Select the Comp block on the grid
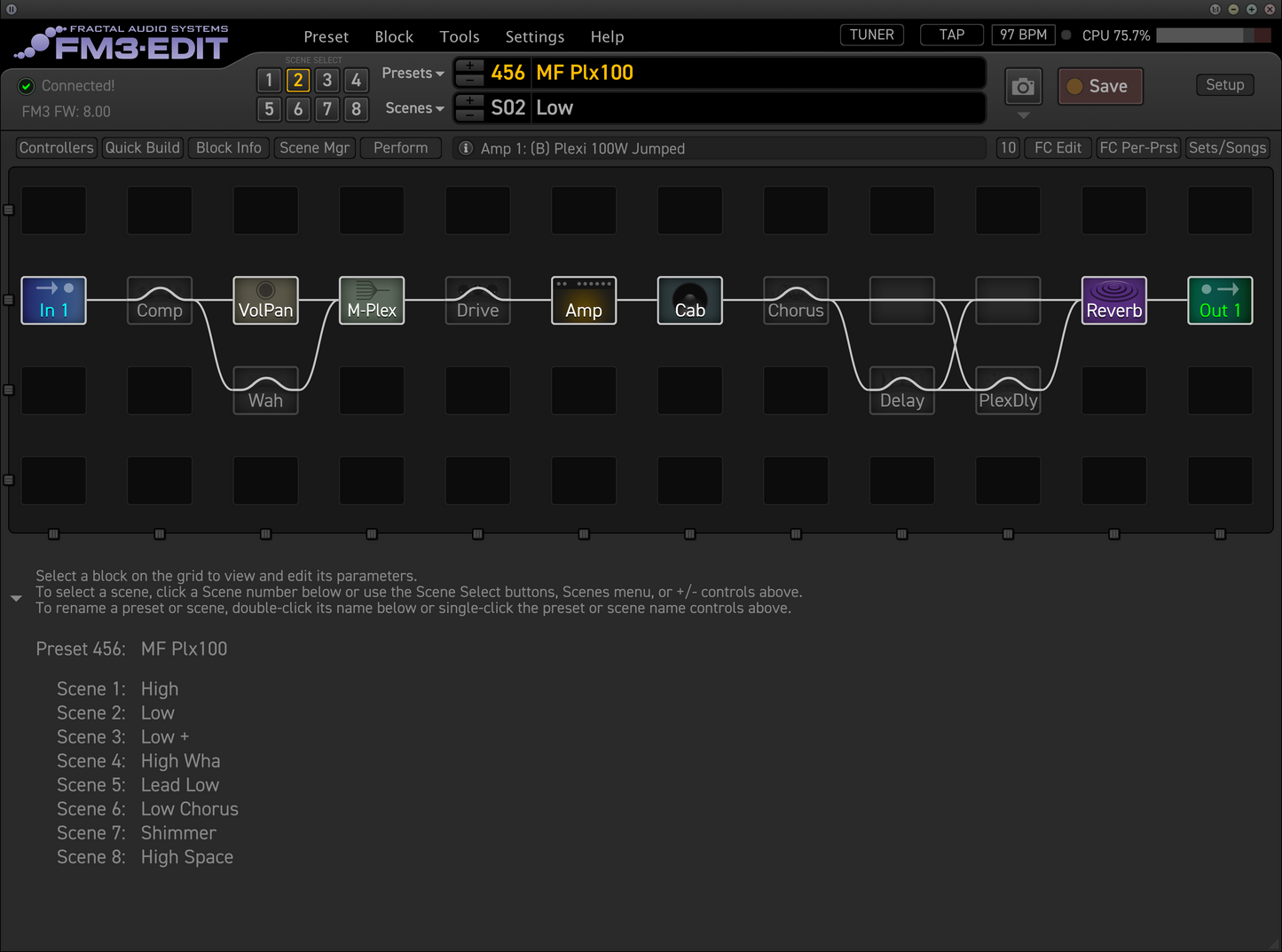 point(160,301)
